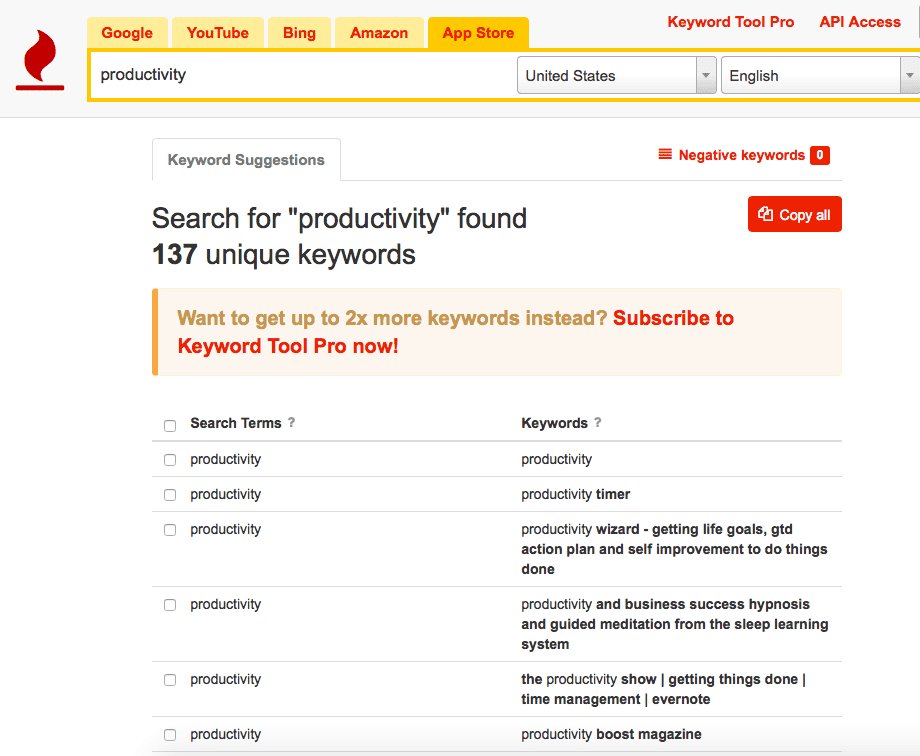
Task: Click the red zero count badge
Action: point(820,155)
